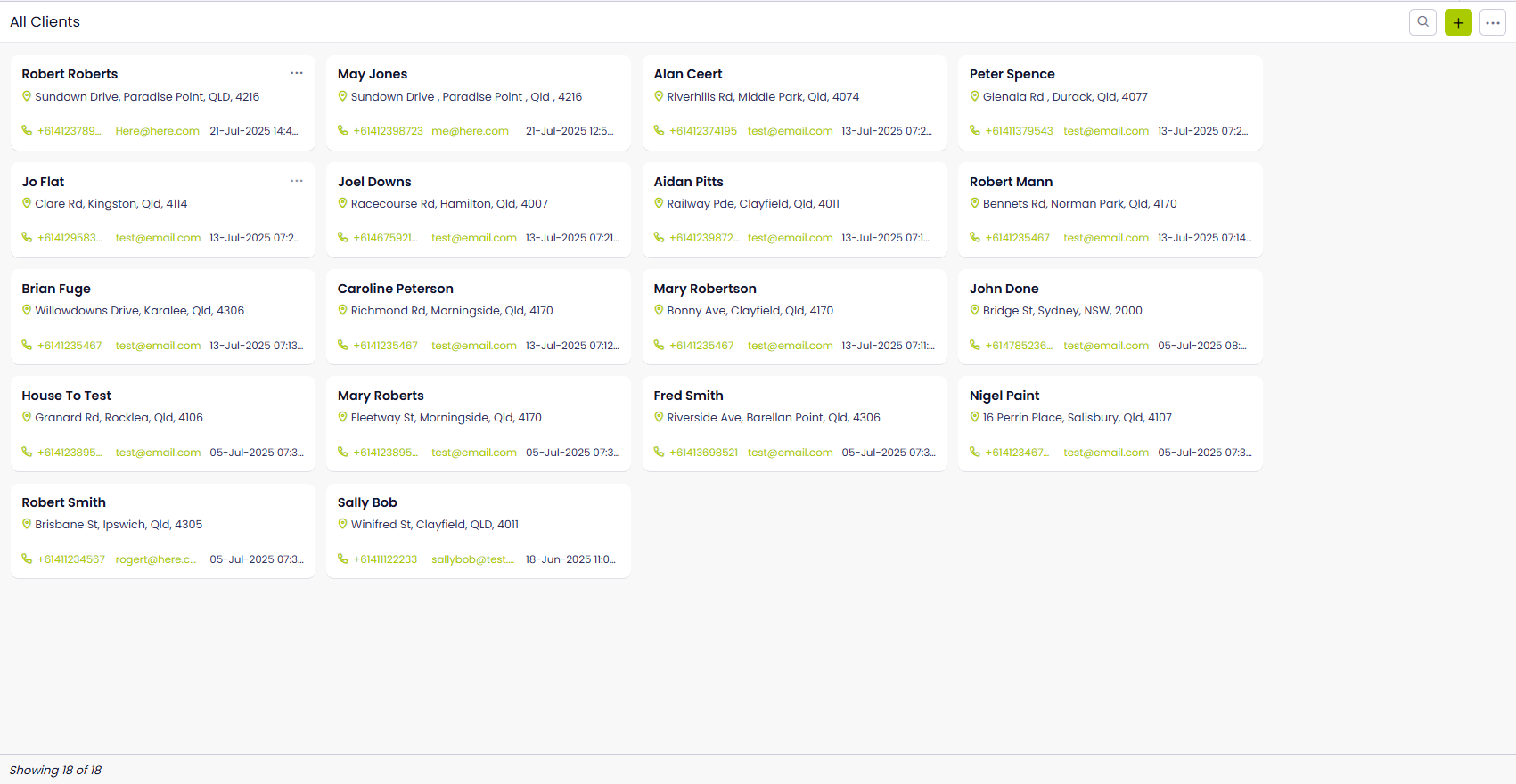Click location pin on John Done card
The image size is (1516, 784).
(975, 310)
